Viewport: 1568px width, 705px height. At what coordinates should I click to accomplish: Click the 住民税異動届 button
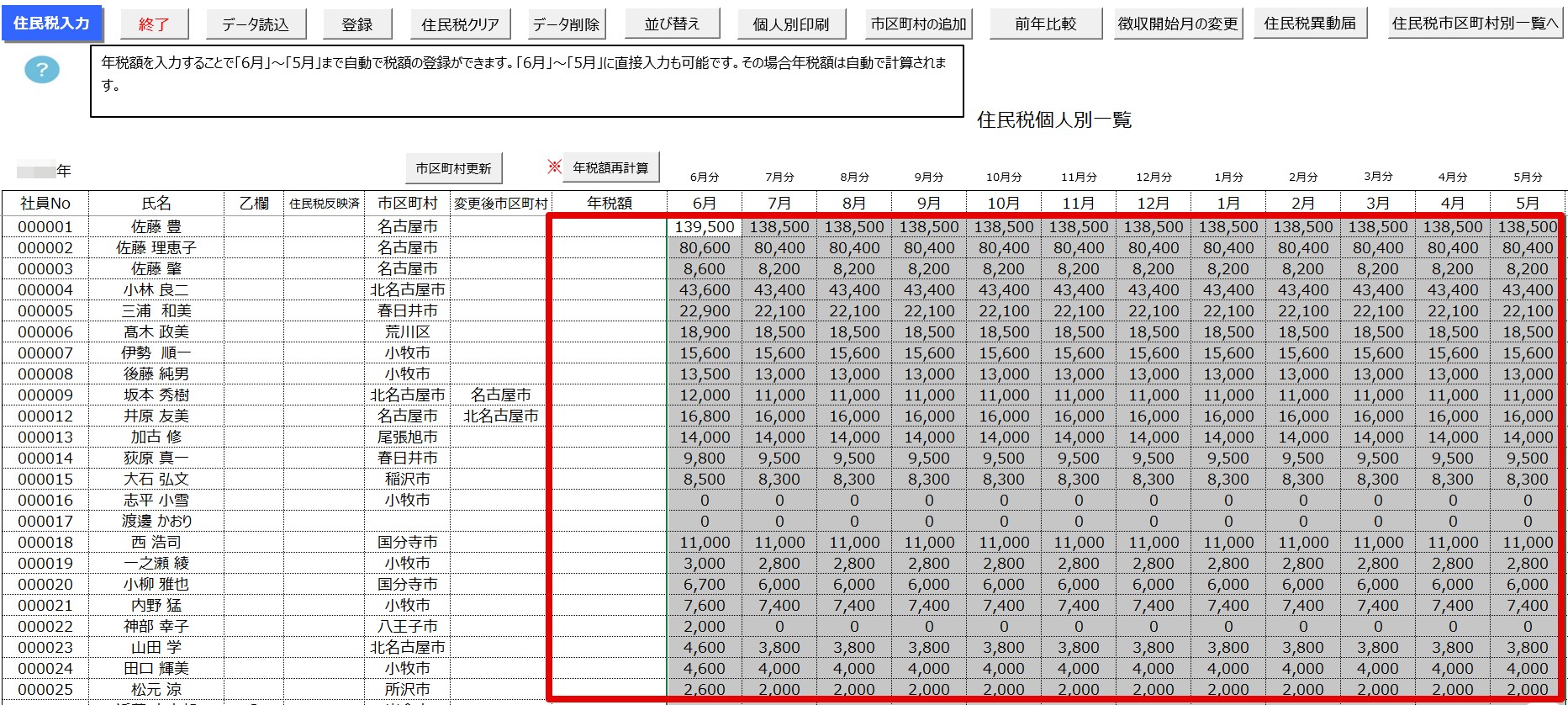pos(1310,24)
